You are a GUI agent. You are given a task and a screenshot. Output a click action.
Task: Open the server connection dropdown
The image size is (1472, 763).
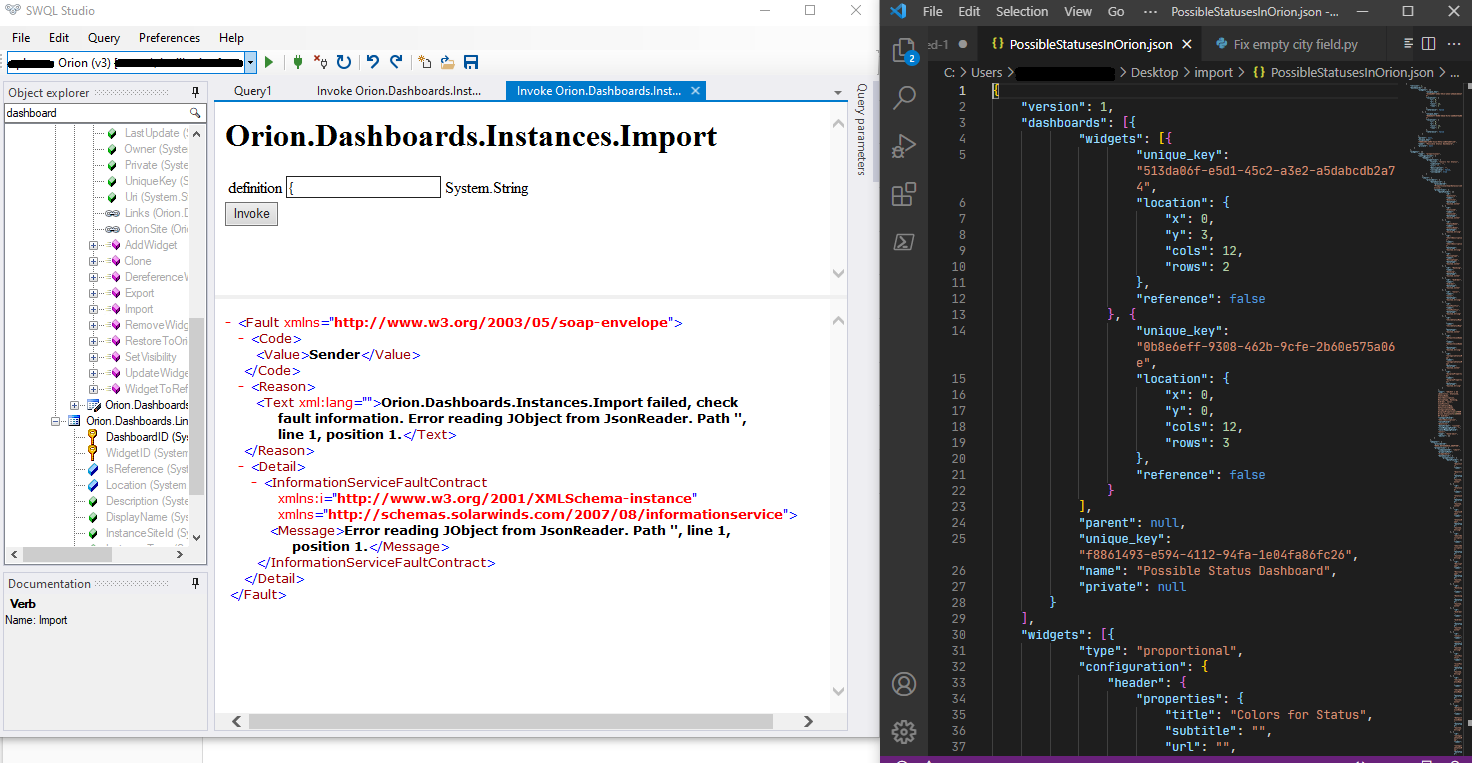(250, 62)
